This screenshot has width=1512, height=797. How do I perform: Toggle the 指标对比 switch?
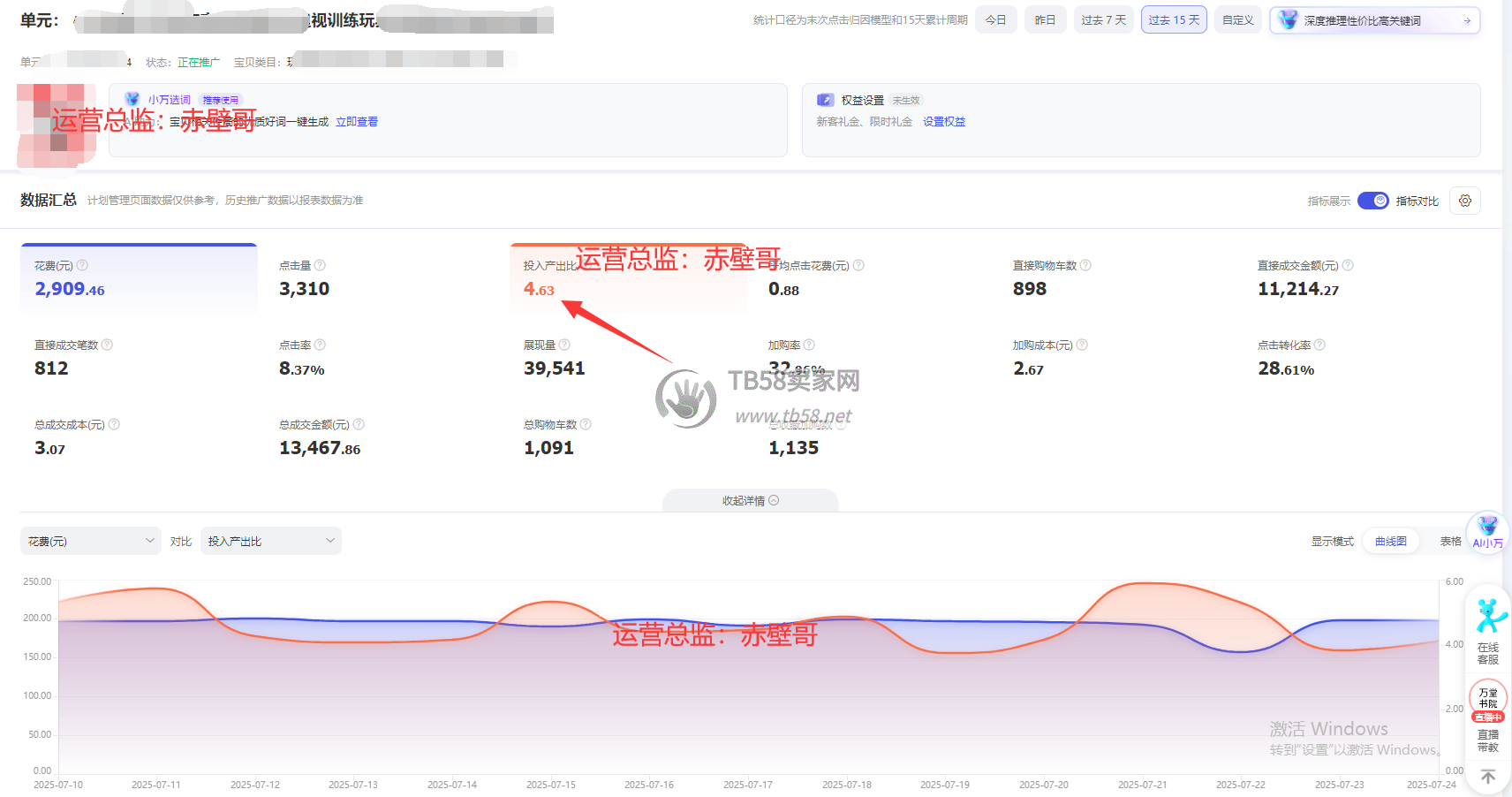1372,201
